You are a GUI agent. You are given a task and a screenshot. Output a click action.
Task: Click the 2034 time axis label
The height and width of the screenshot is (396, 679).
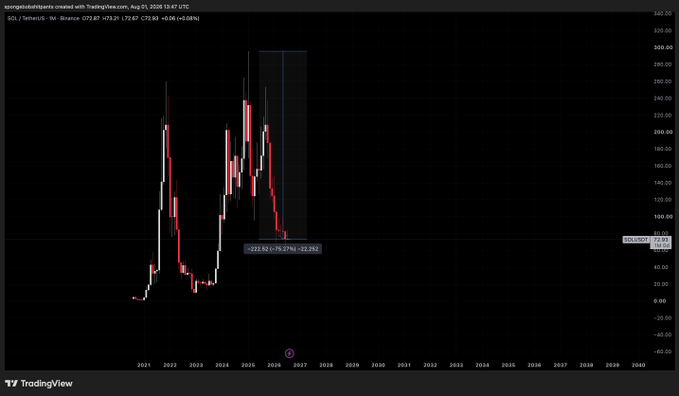[x=482, y=365]
